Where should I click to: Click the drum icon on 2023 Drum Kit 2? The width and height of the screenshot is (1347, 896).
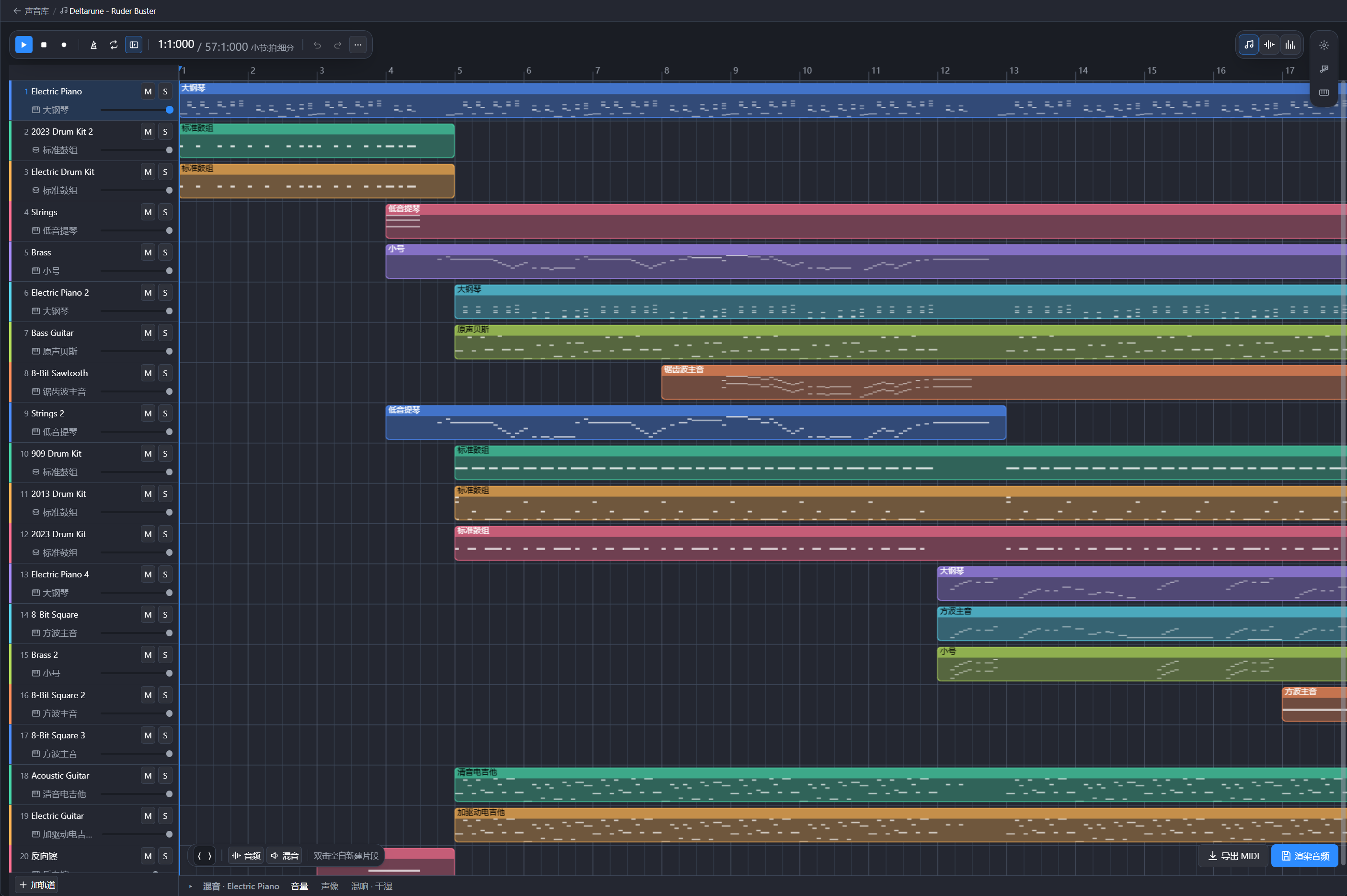[x=35, y=150]
